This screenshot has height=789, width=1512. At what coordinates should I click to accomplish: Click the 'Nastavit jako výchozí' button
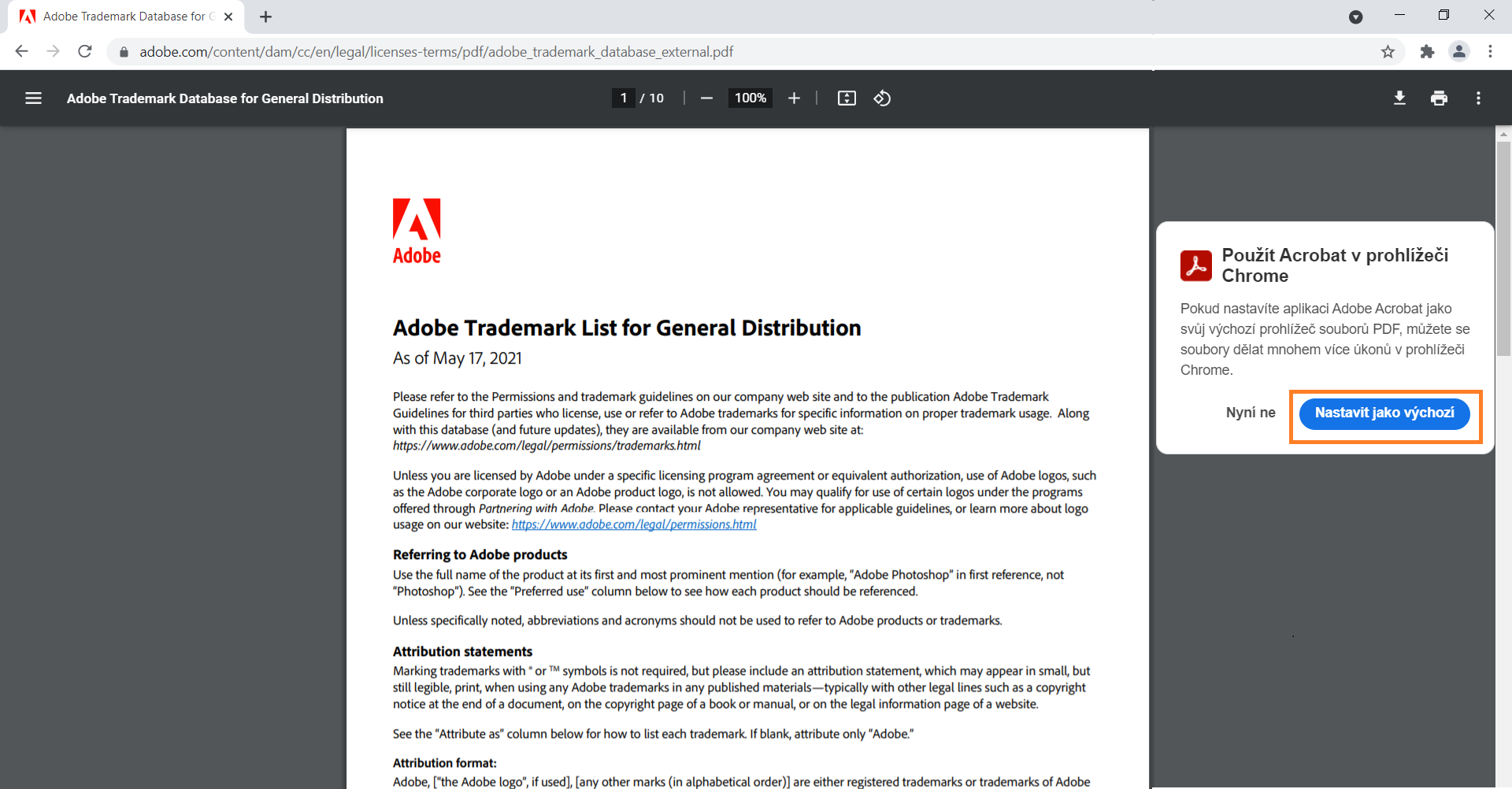pyautogui.click(x=1384, y=413)
